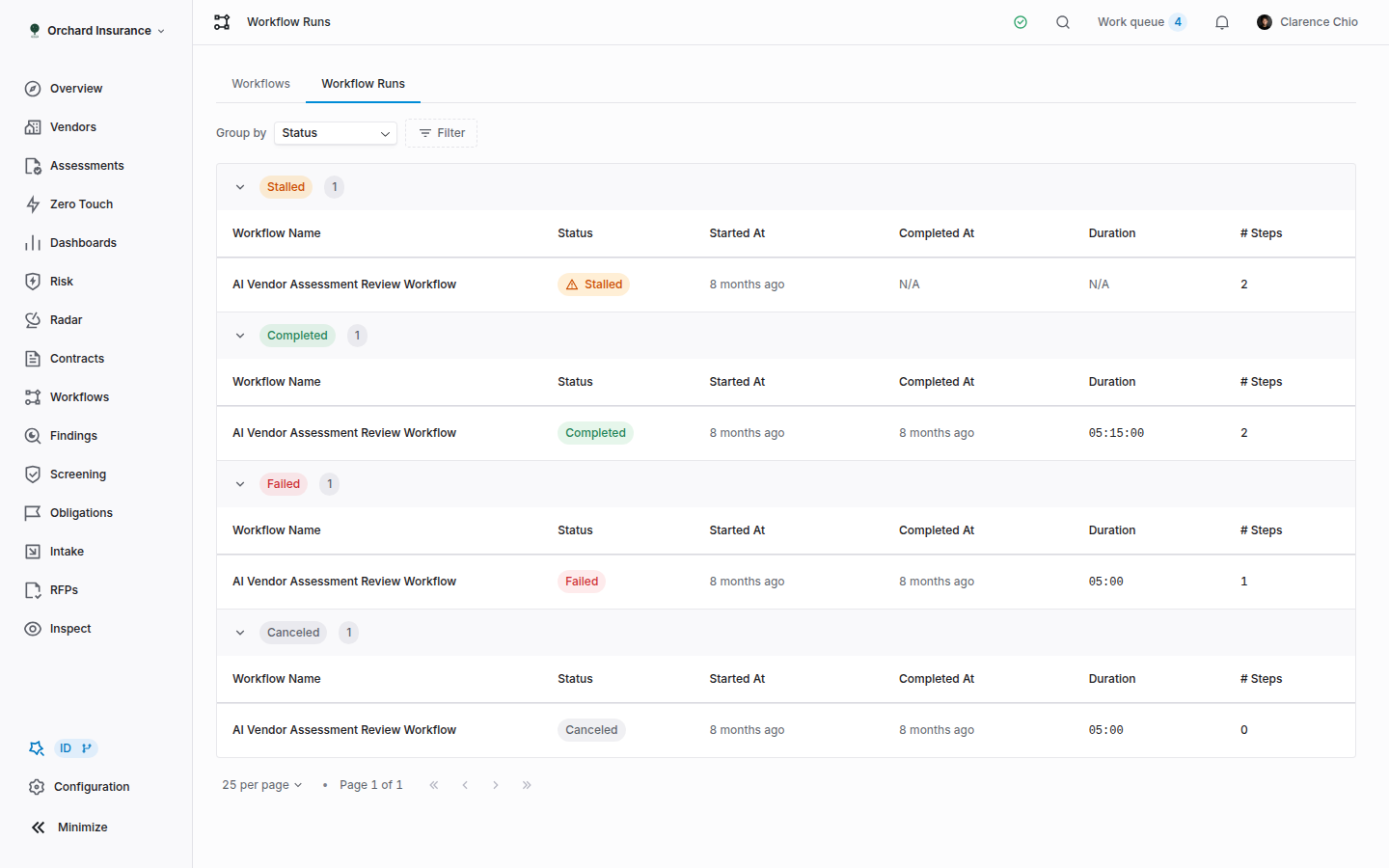This screenshot has width=1389, height=868.
Task: Click the ID branch badge
Action: pos(75,748)
